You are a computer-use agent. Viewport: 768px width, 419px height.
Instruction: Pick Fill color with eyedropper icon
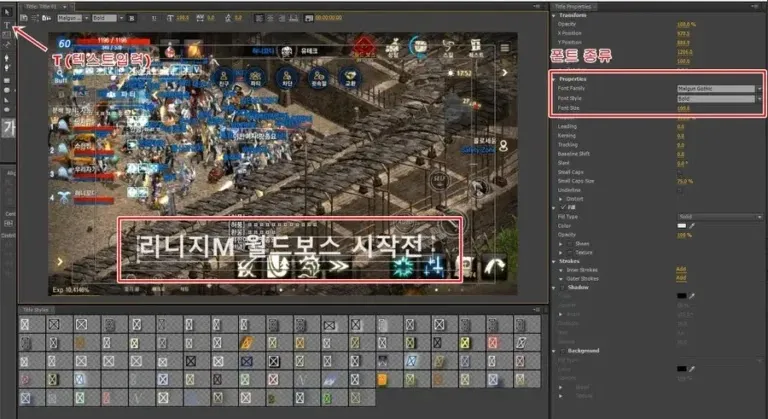[692, 226]
